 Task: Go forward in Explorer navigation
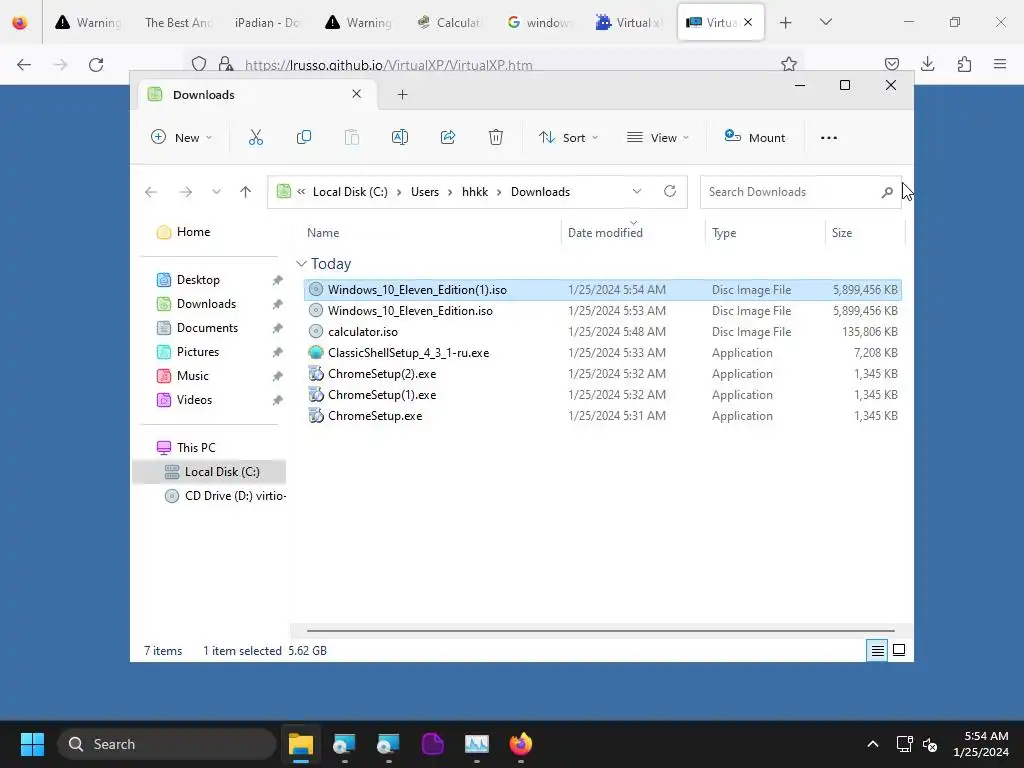pos(185,192)
